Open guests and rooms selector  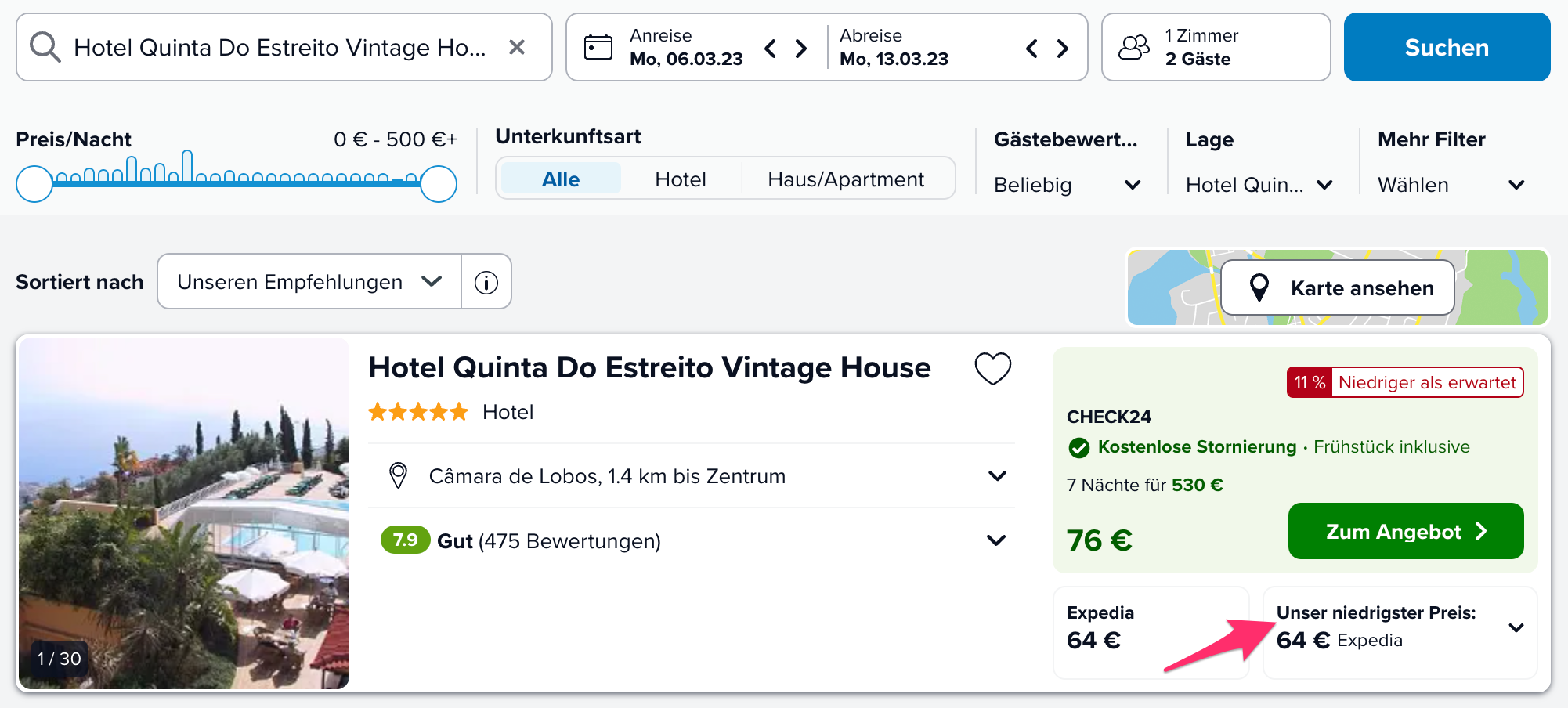[1216, 47]
